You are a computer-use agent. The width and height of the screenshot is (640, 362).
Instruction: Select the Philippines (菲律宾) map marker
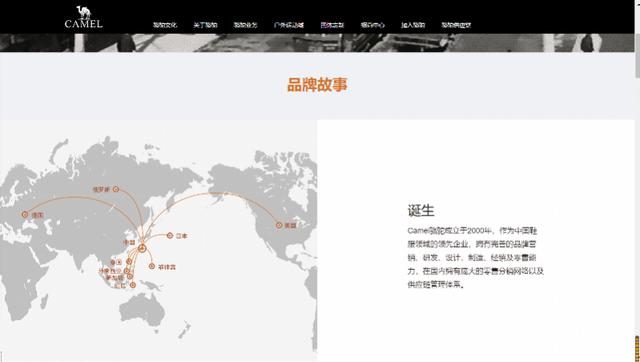pos(152,266)
